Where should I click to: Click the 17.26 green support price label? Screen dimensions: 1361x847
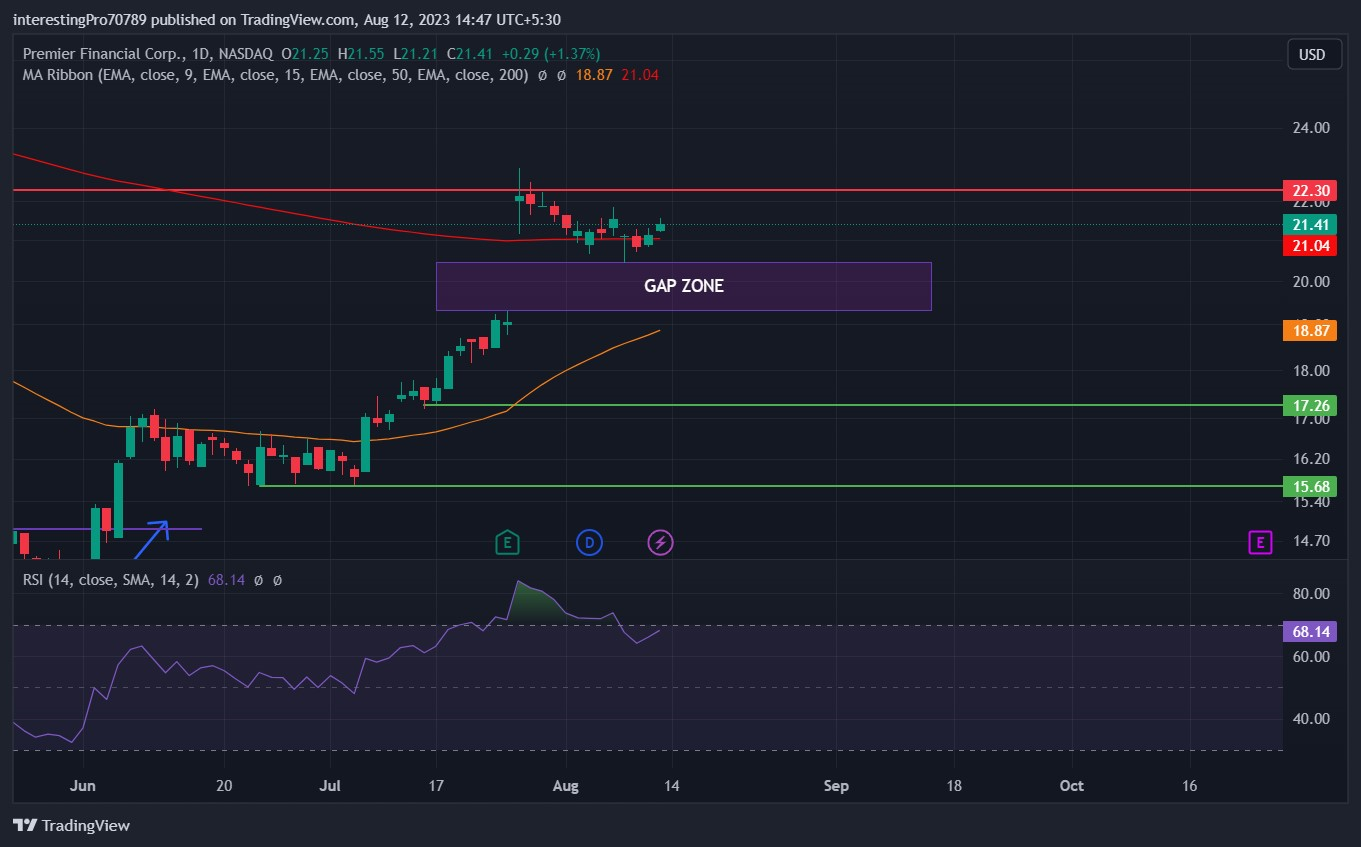click(x=1310, y=405)
